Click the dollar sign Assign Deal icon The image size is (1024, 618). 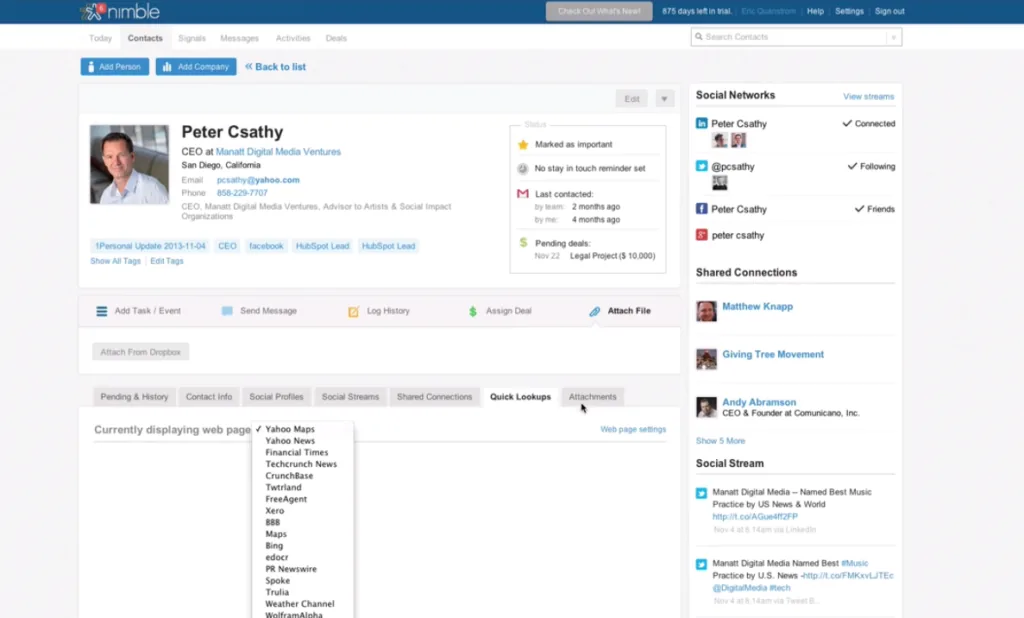click(x=473, y=312)
